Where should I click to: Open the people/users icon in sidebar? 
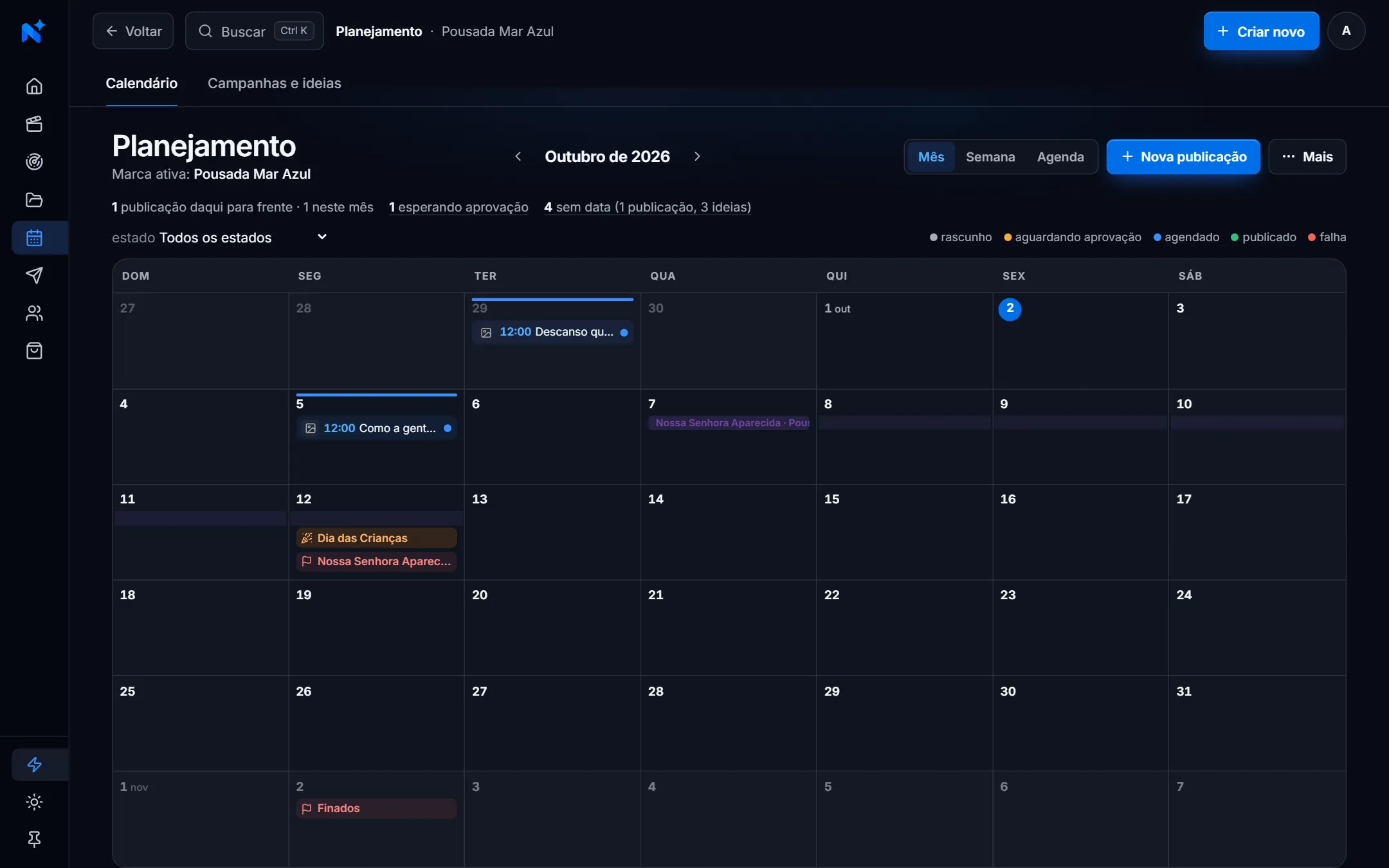34,313
